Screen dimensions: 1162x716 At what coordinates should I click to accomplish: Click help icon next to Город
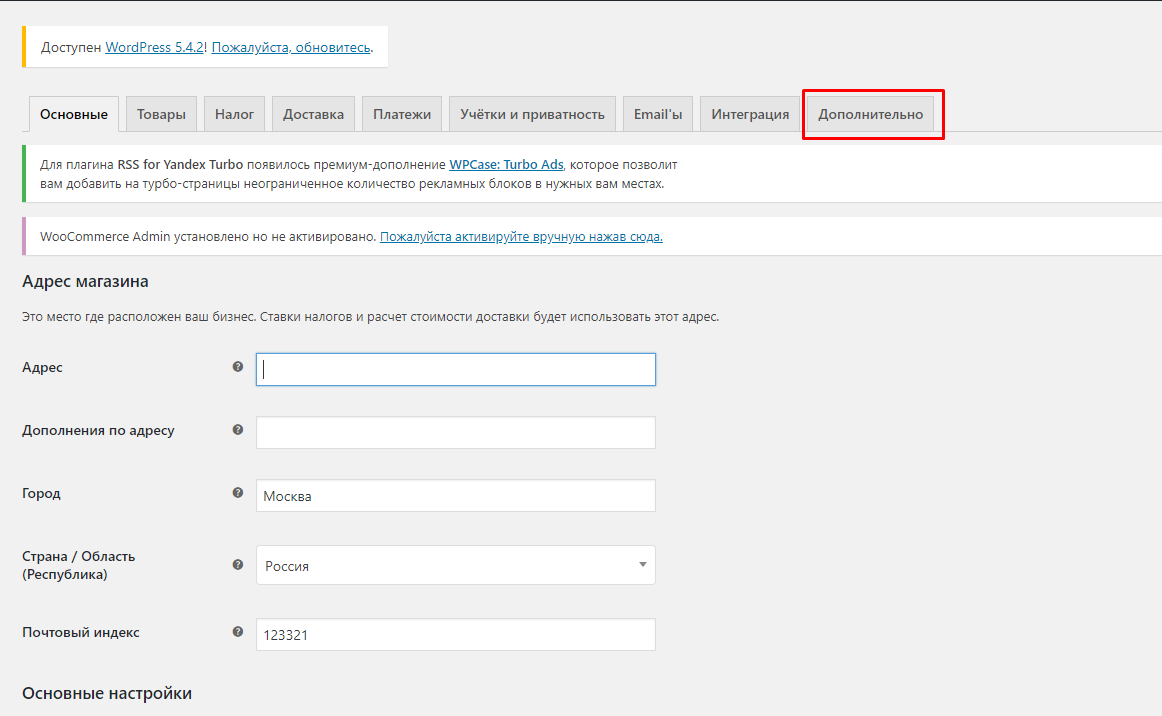(x=238, y=493)
